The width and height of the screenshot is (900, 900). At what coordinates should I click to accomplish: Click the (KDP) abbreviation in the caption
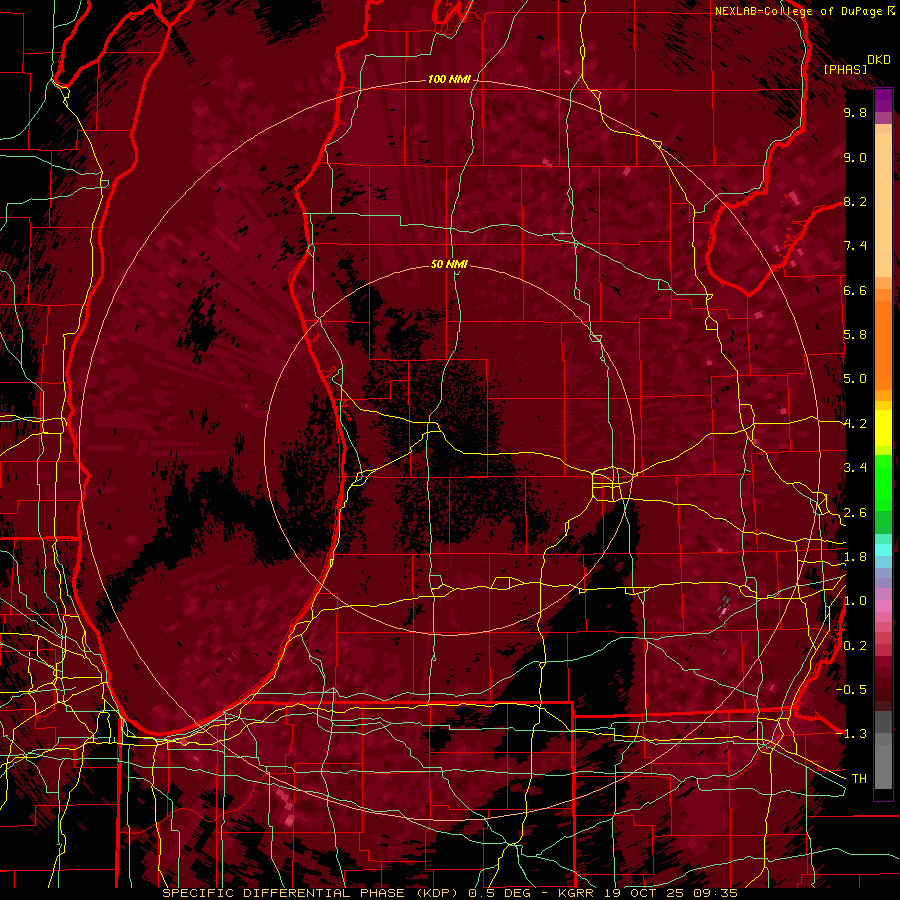(x=437, y=893)
